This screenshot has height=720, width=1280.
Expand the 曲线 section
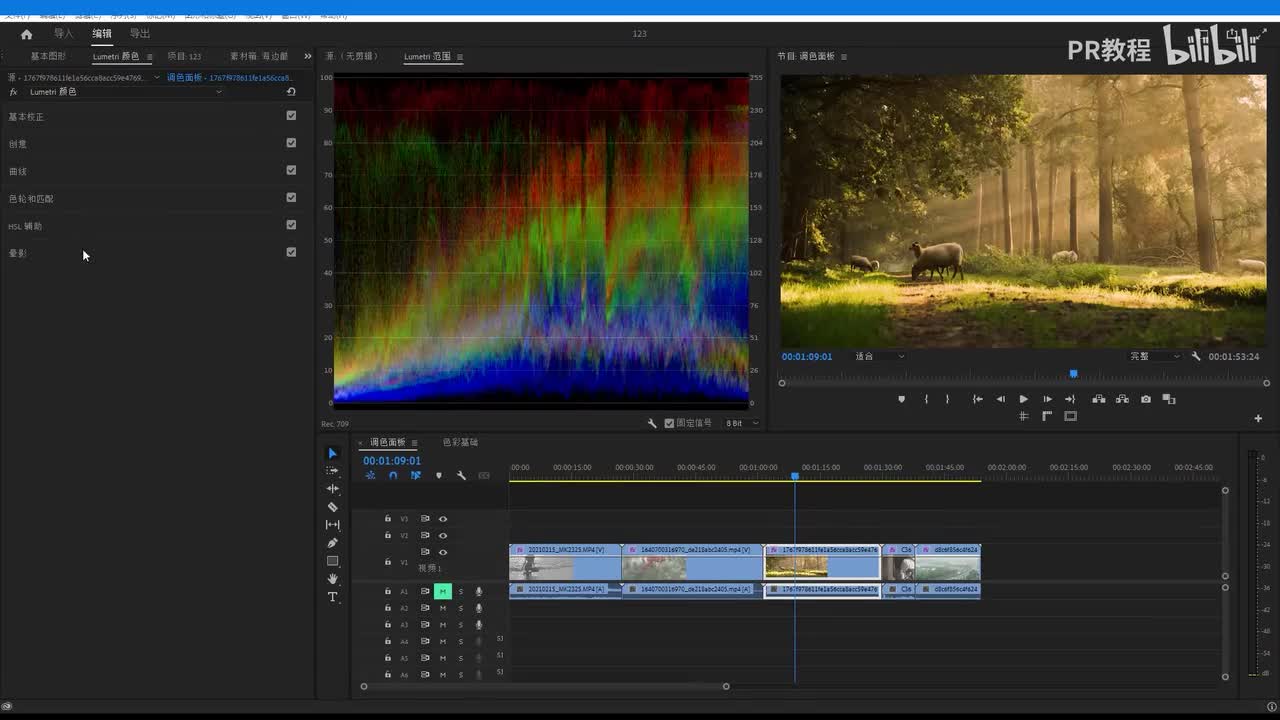tap(18, 171)
